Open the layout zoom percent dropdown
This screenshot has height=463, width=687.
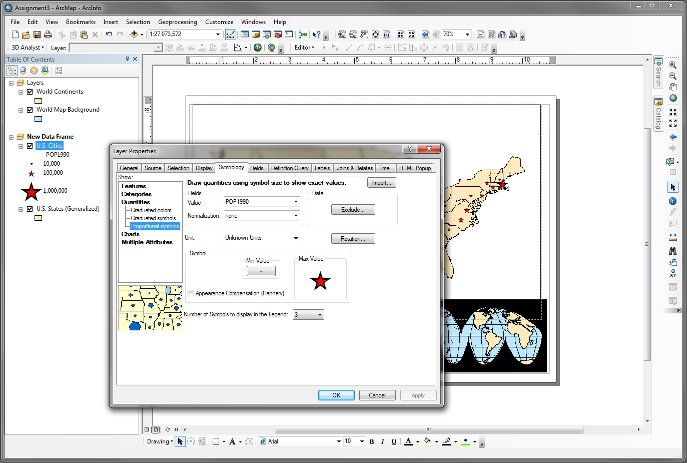point(467,34)
